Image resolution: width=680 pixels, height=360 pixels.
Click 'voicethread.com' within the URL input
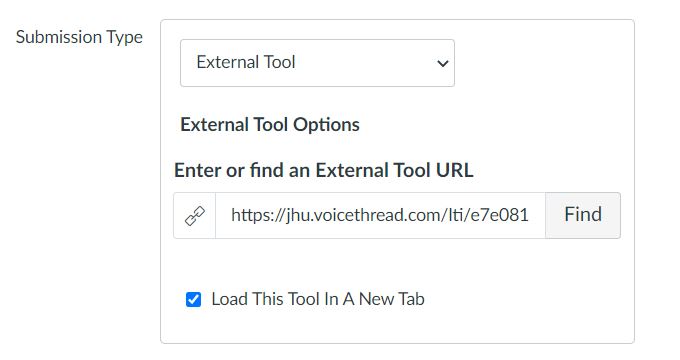[x=375, y=215]
